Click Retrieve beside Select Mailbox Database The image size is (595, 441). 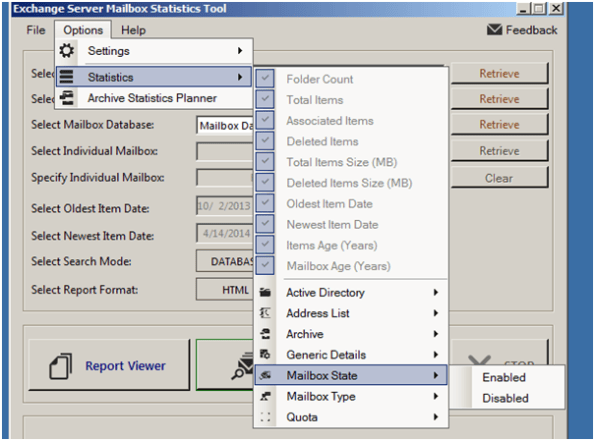[499, 124]
